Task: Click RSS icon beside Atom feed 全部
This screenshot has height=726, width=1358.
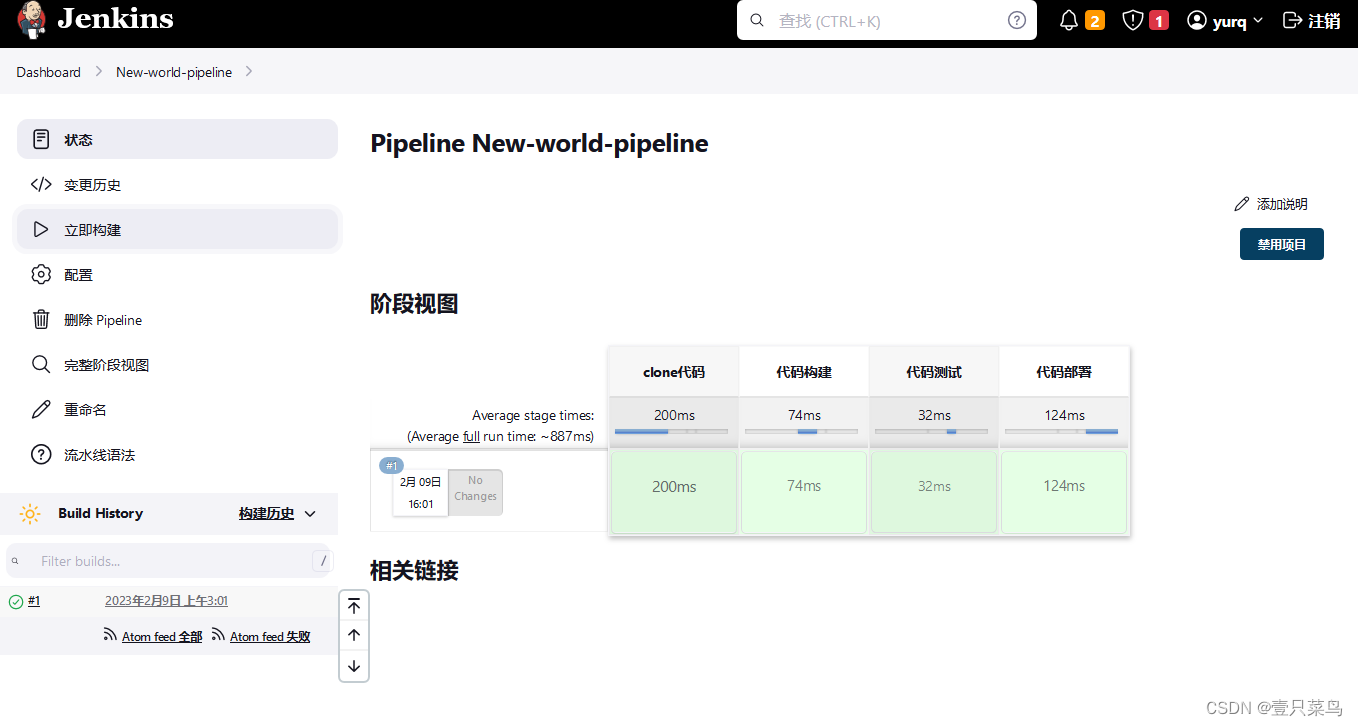Action: pos(110,635)
